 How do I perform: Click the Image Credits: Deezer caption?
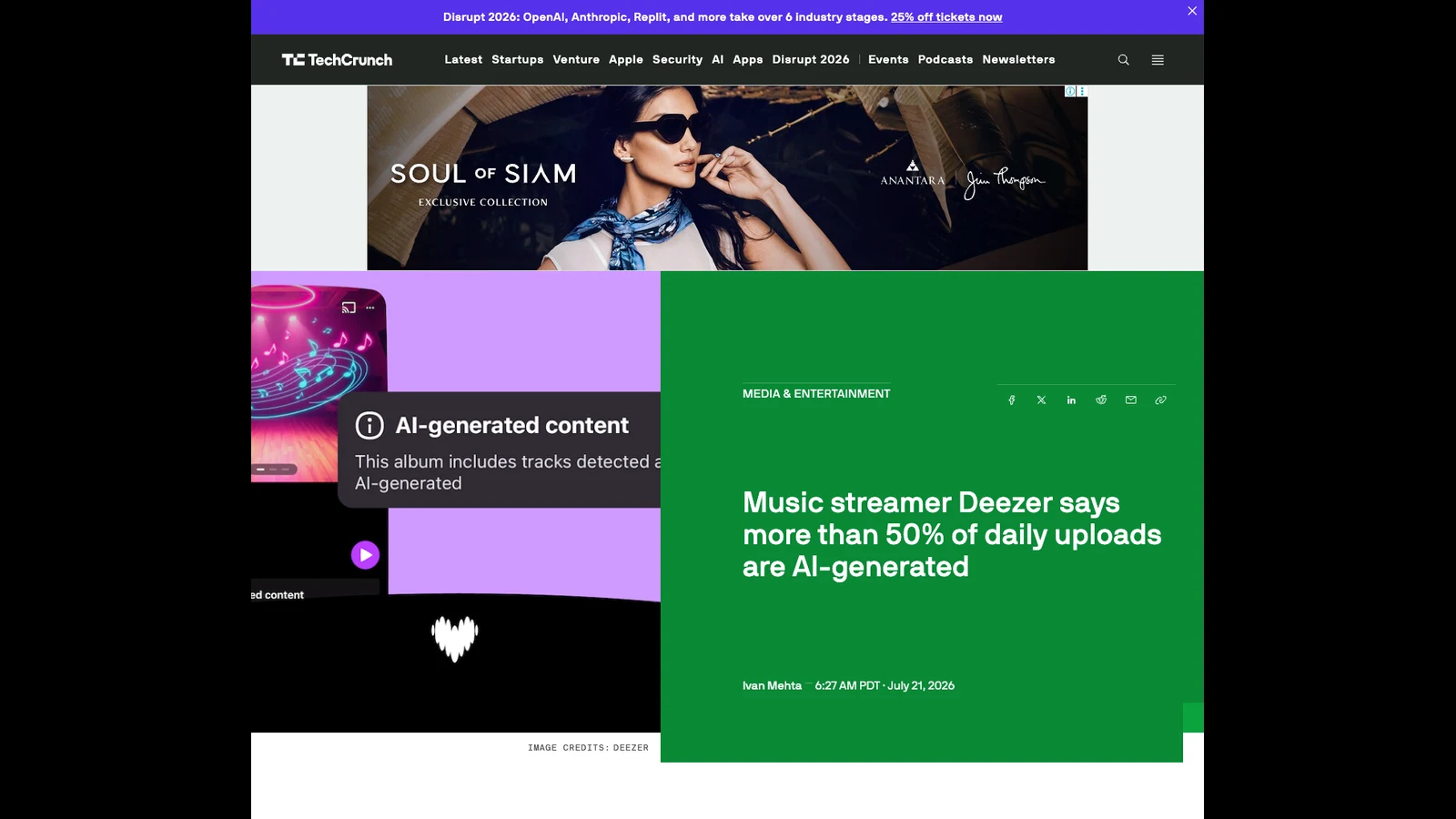tap(588, 748)
